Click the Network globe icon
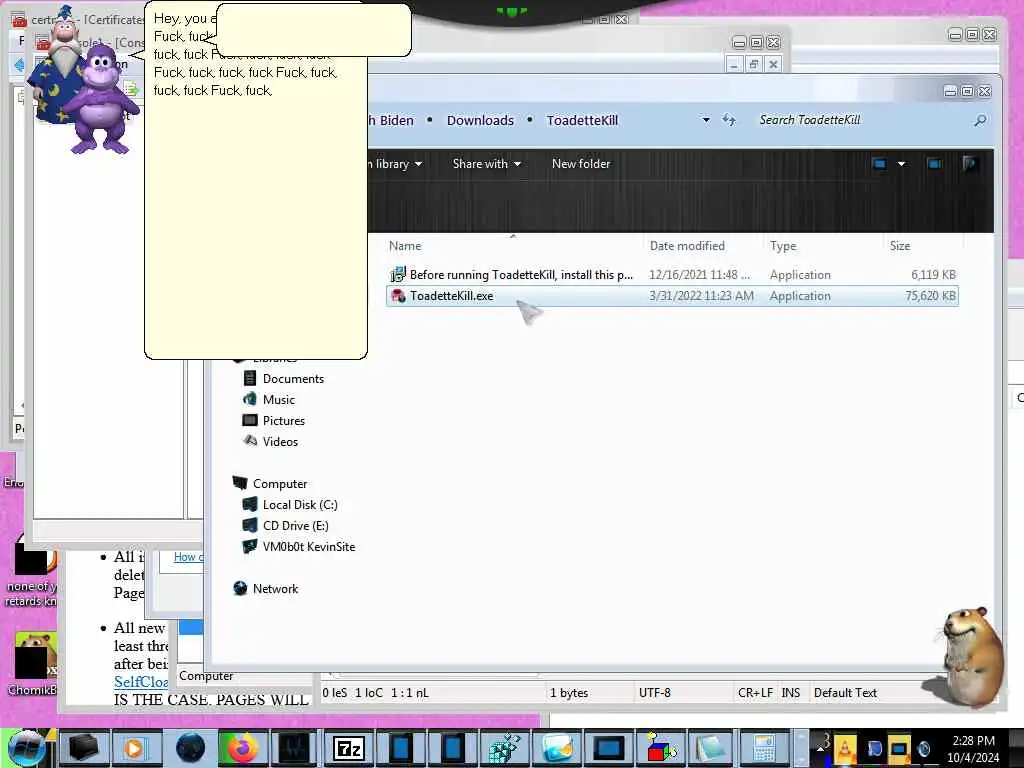 240,588
